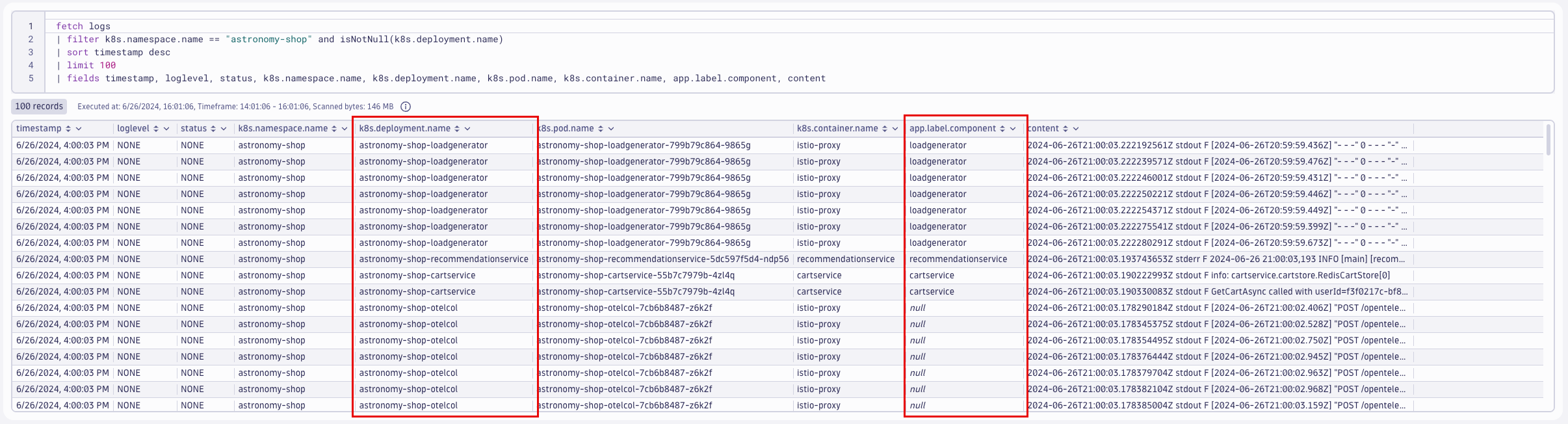Screen dimensions: 1568x424
Task: Click the status column sort arrows
Action: coord(213,129)
